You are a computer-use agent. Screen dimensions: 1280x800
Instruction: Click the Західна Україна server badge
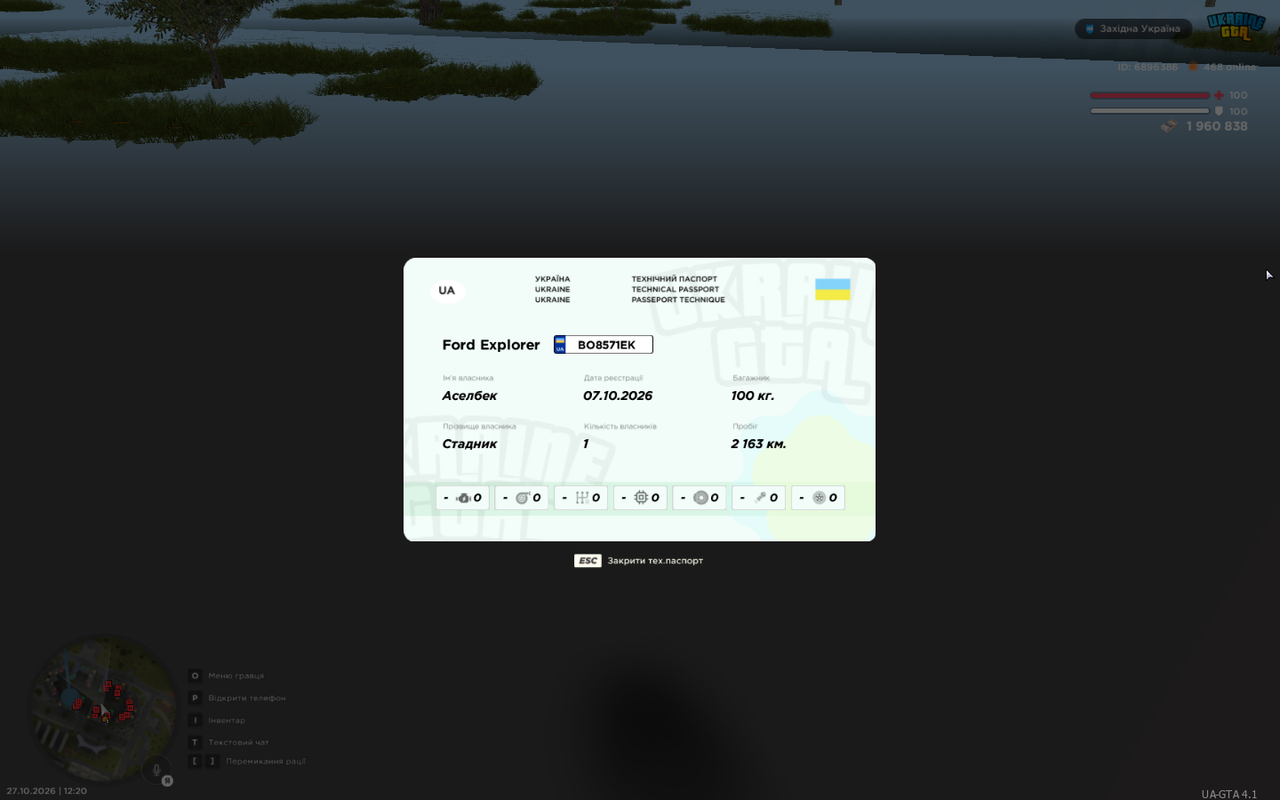pyautogui.click(x=1133, y=29)
